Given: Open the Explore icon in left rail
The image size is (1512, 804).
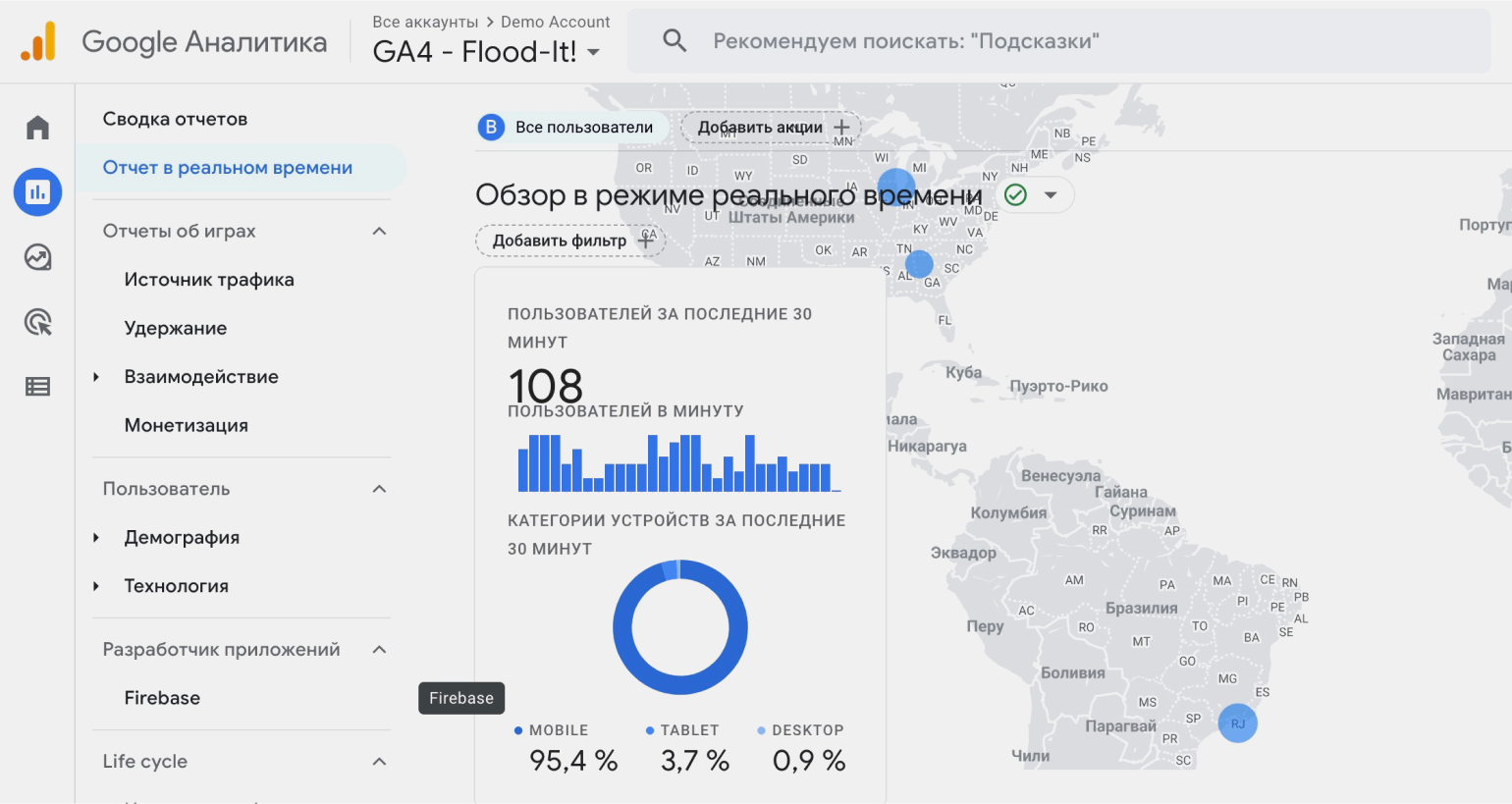Looking at the screenshot, I should click(37, 257).
